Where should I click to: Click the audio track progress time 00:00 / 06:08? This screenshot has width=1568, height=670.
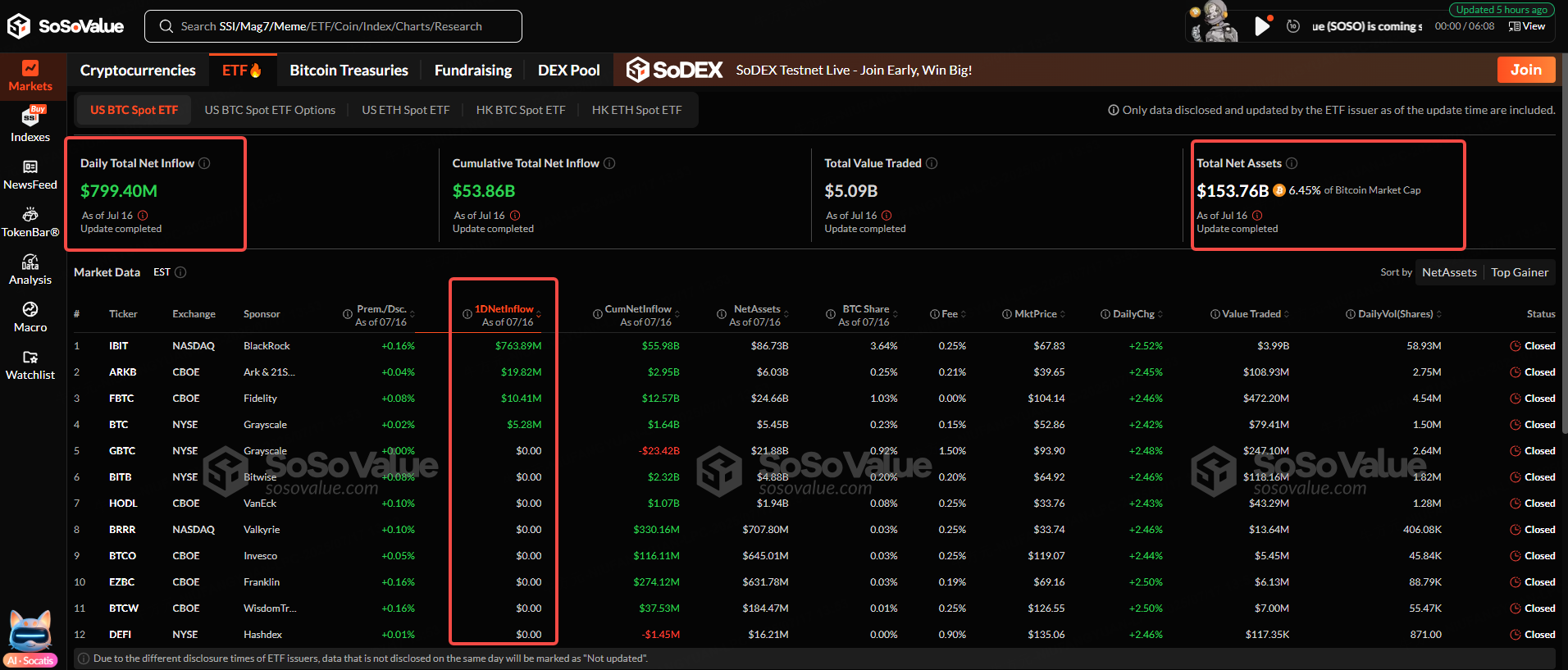point(1465,26)
